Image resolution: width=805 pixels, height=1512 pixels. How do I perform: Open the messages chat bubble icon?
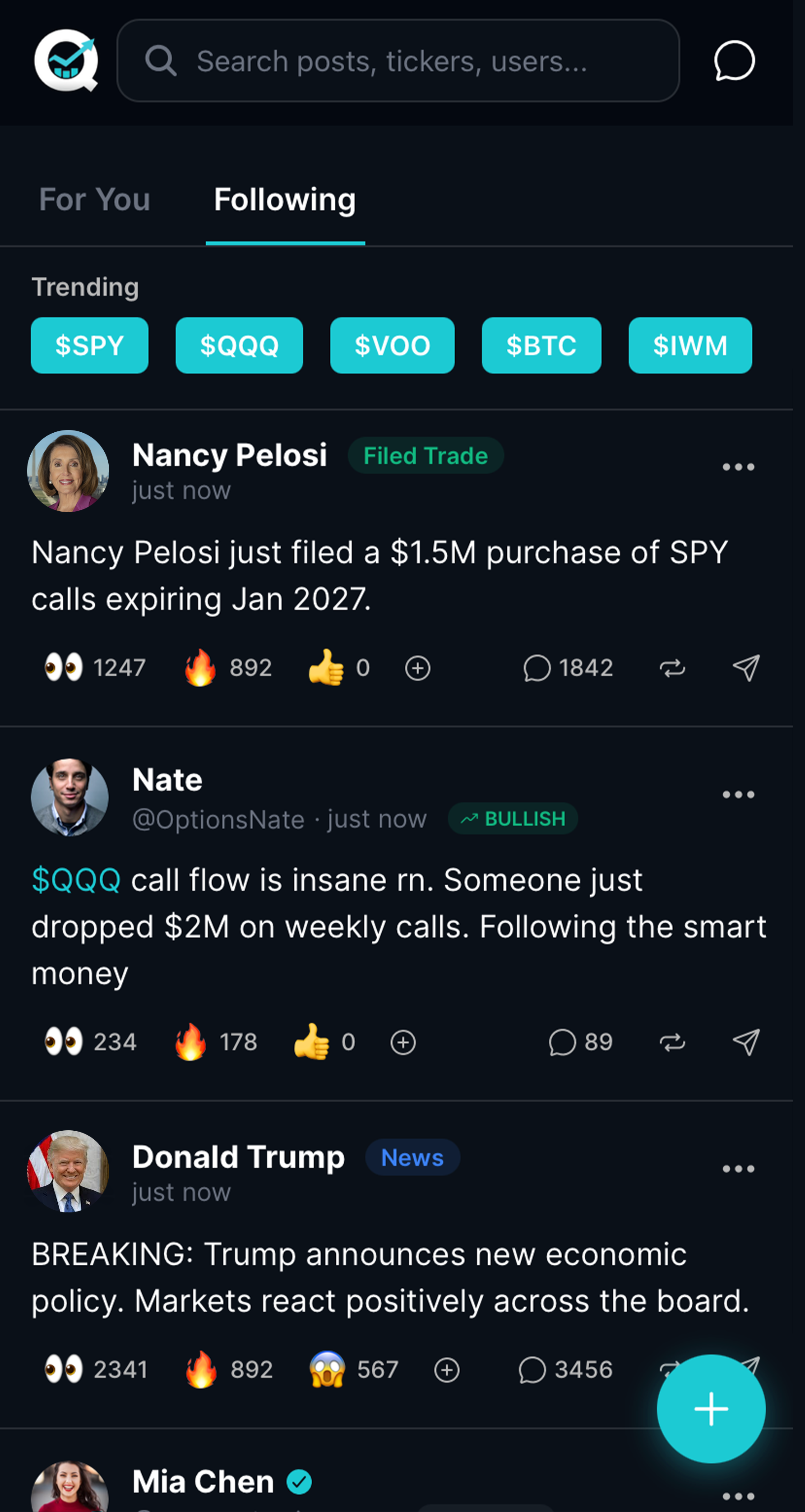734,60
